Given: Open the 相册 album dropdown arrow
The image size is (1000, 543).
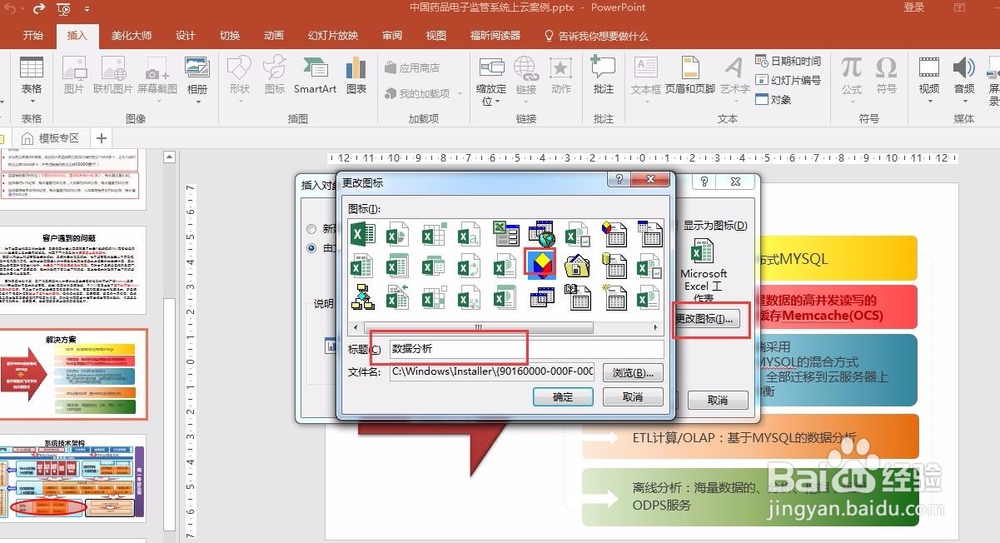Looking at the screenshot, I should 198,101.
